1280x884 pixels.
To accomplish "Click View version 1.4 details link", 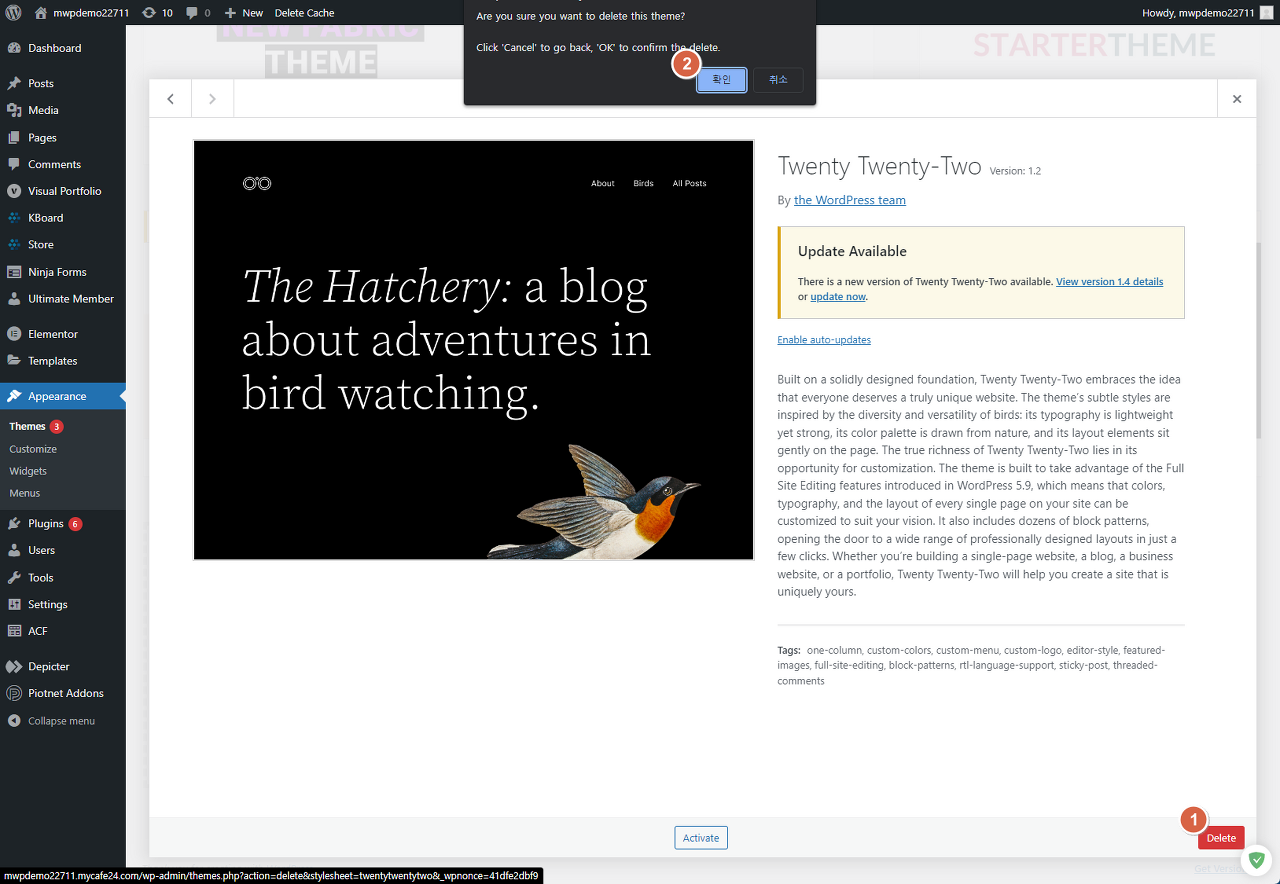I will [x=1110, y=282].
